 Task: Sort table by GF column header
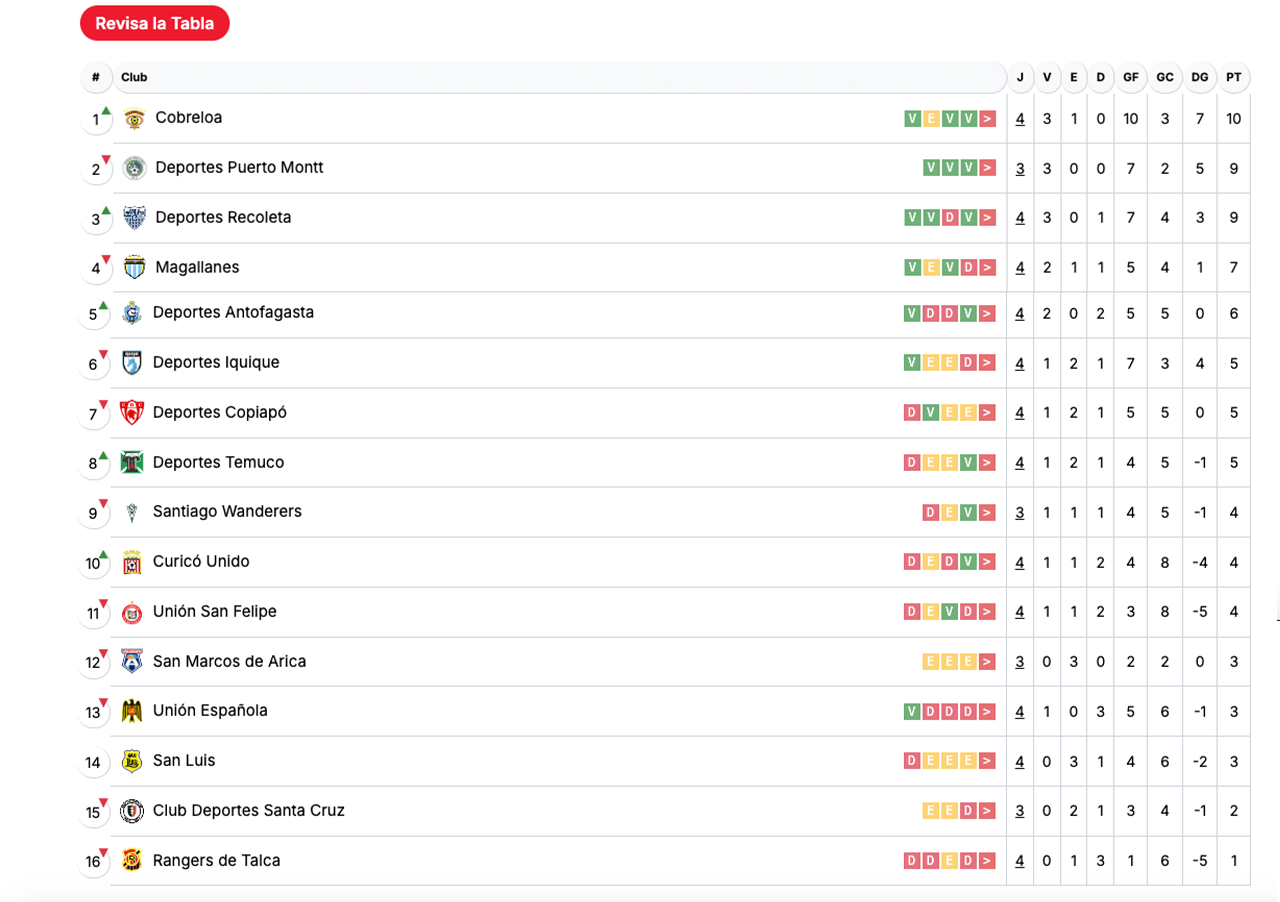click(x=1130, y=77)
